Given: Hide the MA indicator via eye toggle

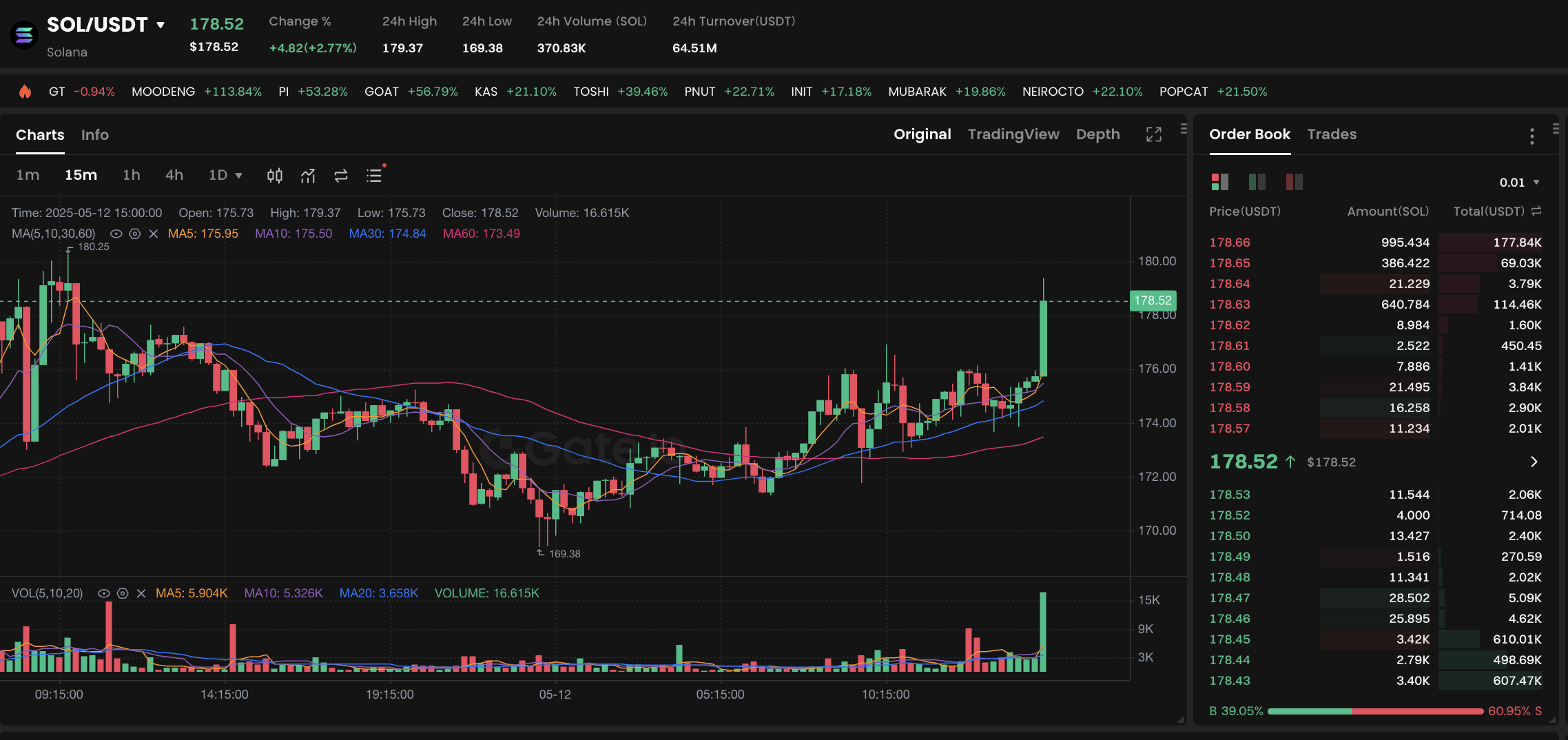Looking at the screenshot, I should pyautogui.click(x=116, y=234).
